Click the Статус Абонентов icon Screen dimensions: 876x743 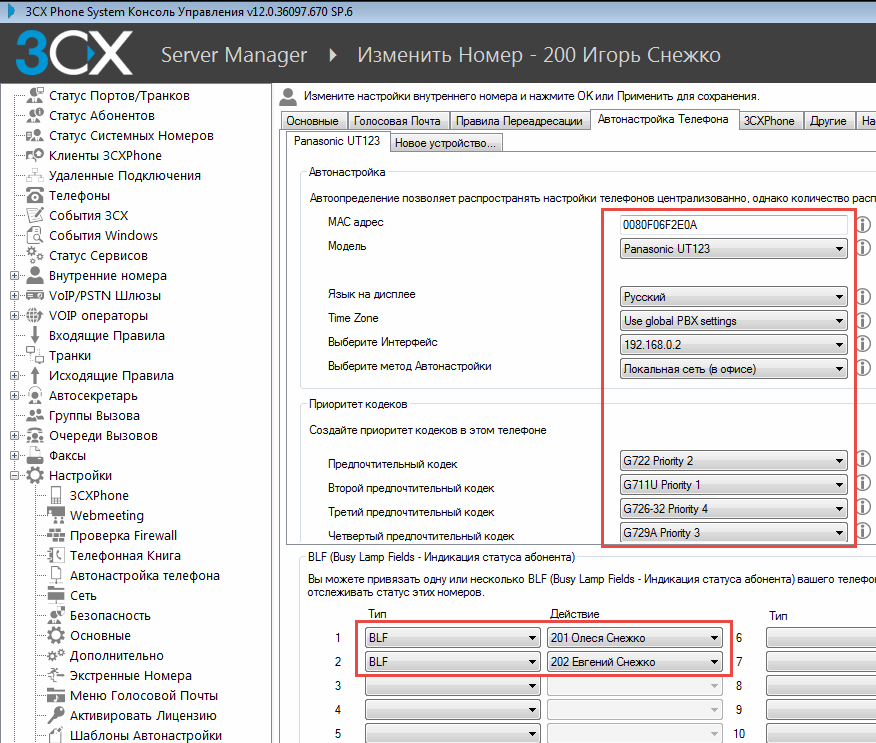(x=35, y=116)
